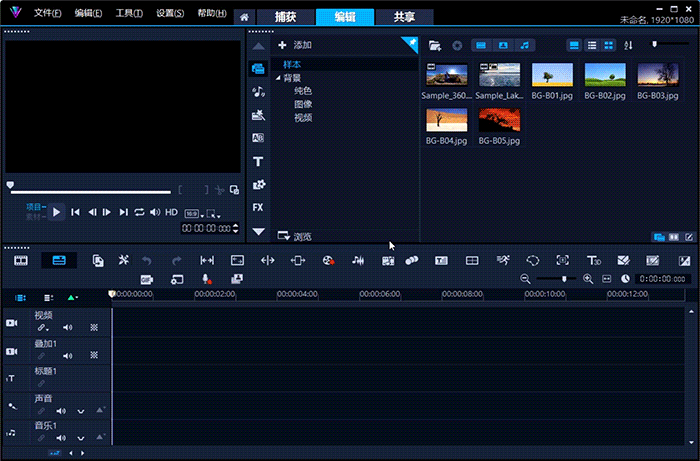
Task: Switch to the 共享 tab
Action: pyautogui.click(x=403, y=17)
